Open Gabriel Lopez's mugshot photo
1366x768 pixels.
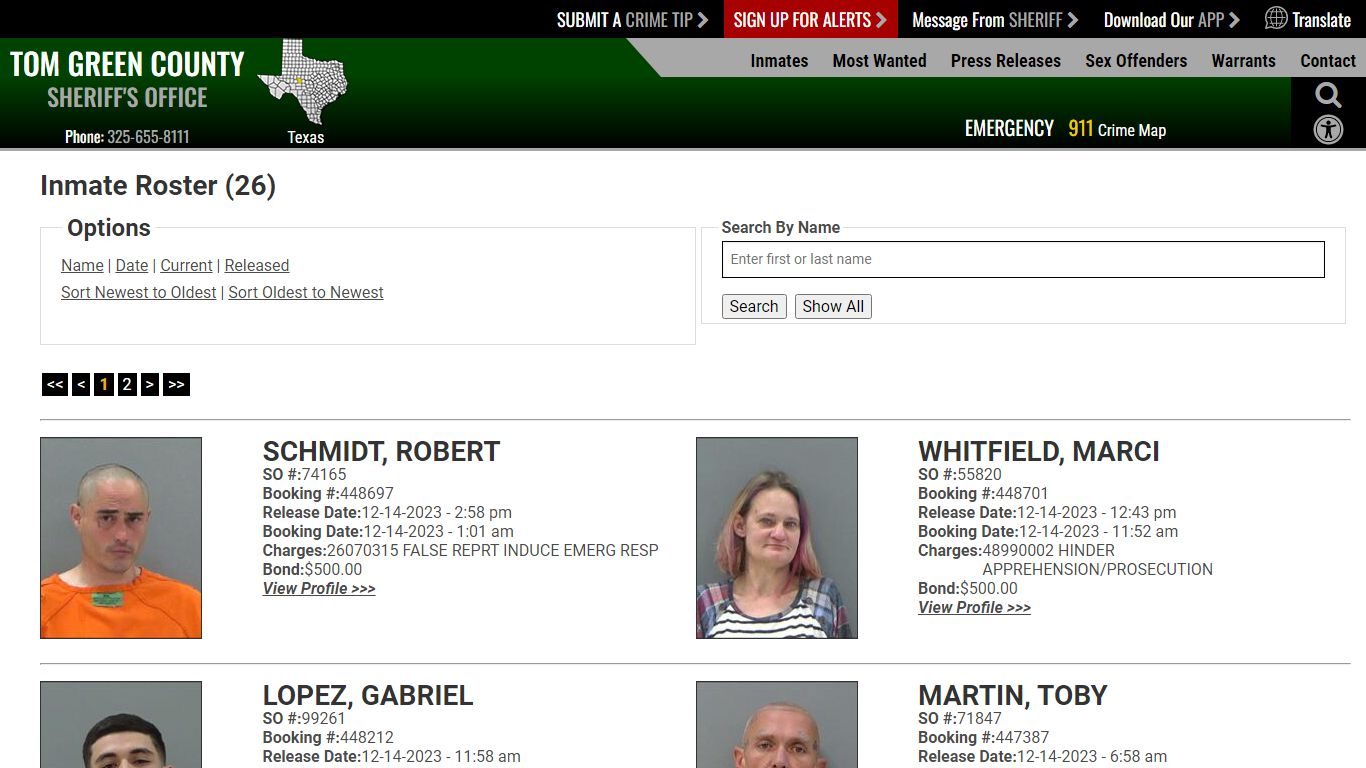[x=121, y=725]
